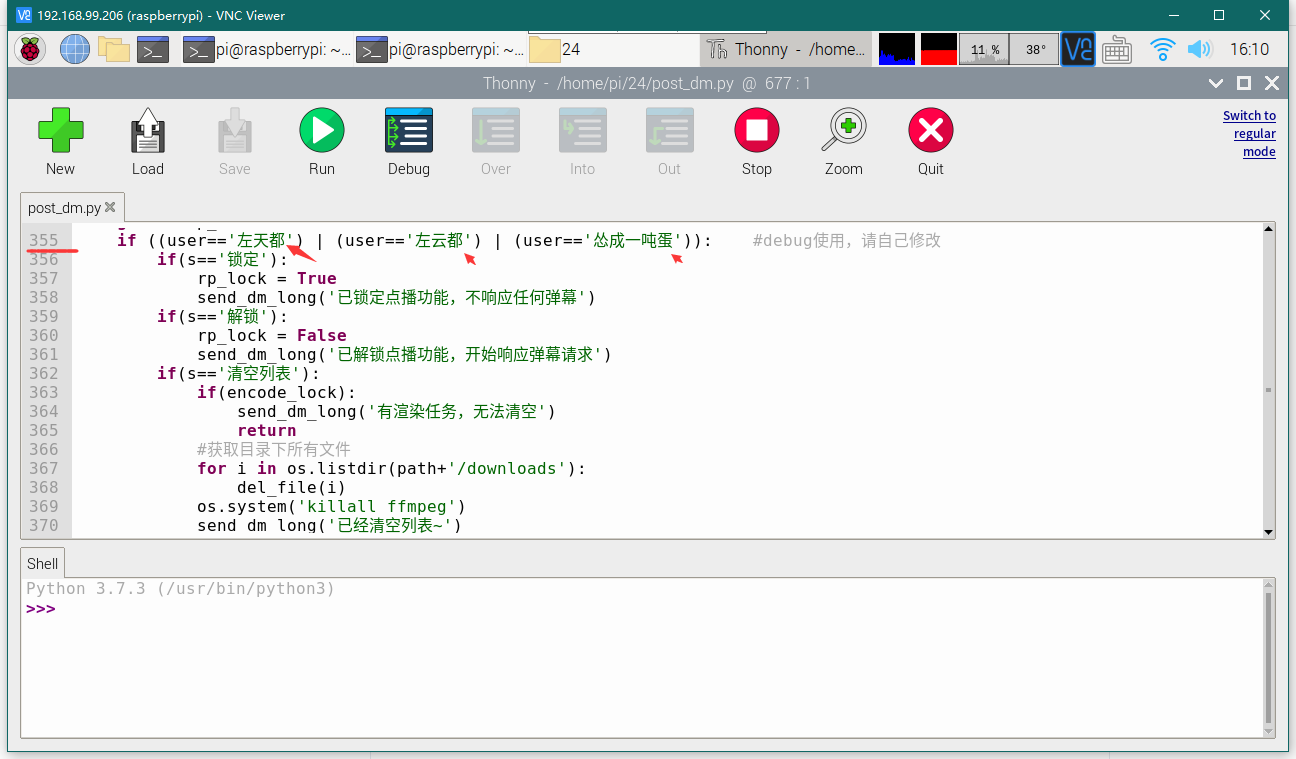Screen dimensions: 1296x759
Task: Open the Raspberry Pi menu
Action: click(x=30, y=49)
